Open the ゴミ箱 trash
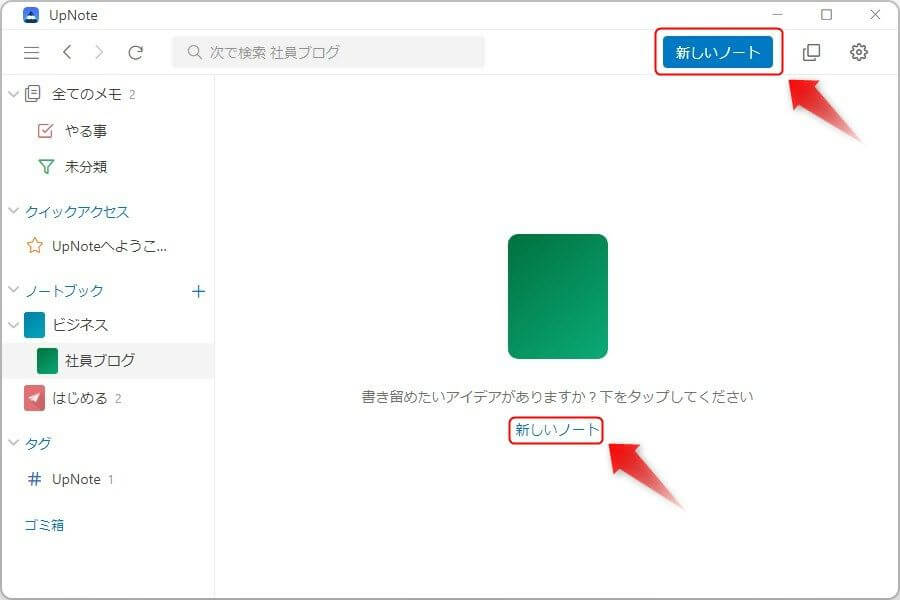This screenshot has width=900, height=600. (x=44, y=525)
